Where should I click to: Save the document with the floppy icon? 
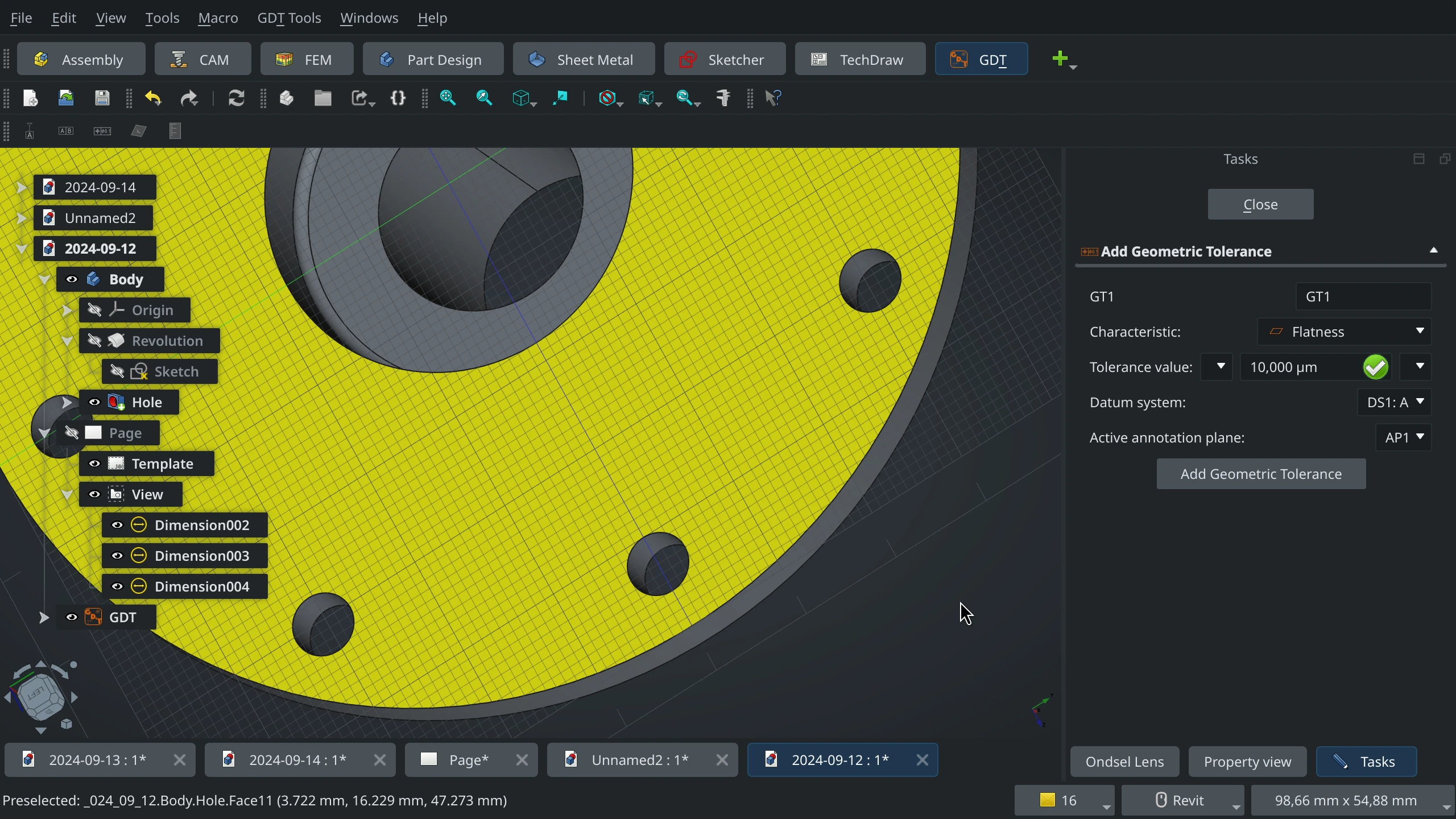pos(102,98)
